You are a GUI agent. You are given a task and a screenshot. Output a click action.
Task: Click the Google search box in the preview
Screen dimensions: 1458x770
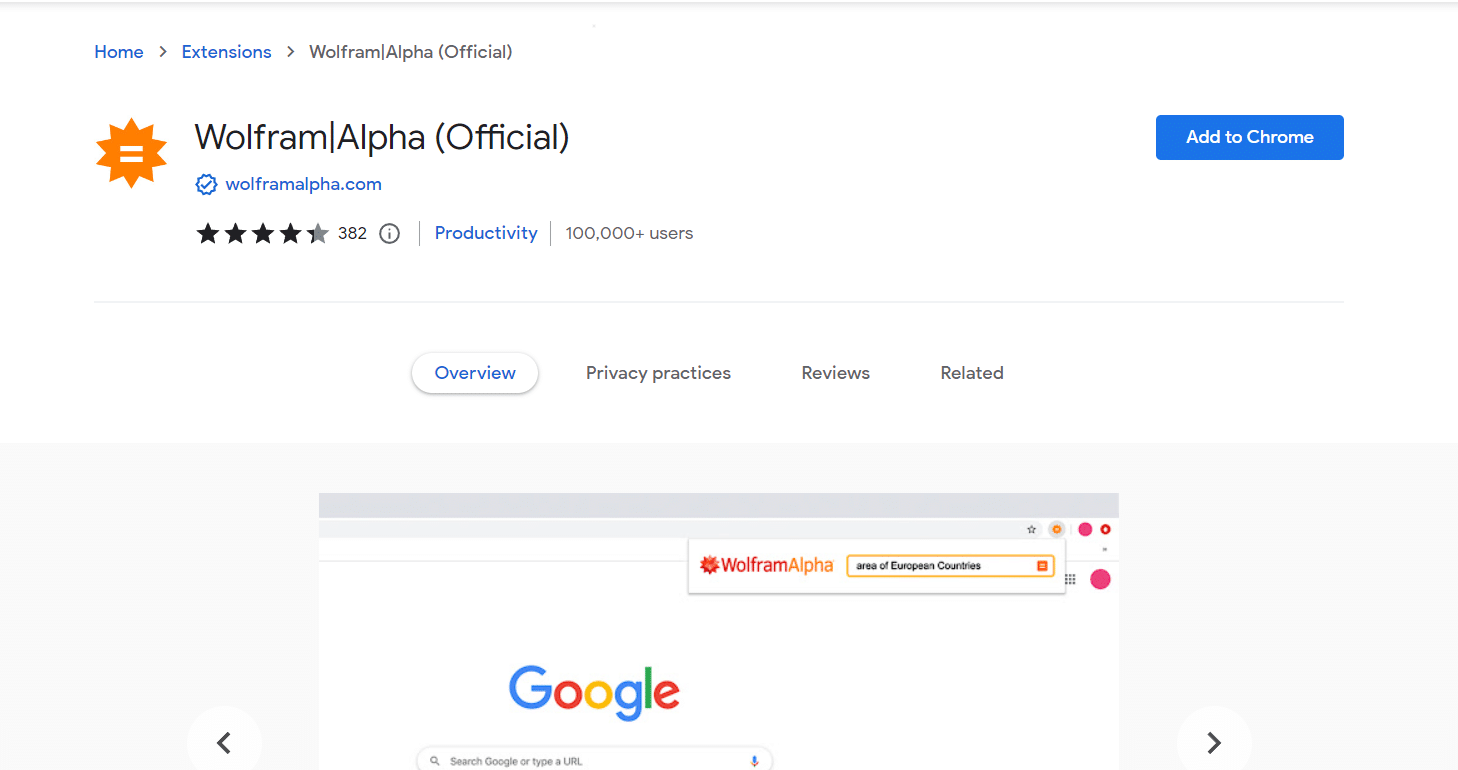click(595, 760)
